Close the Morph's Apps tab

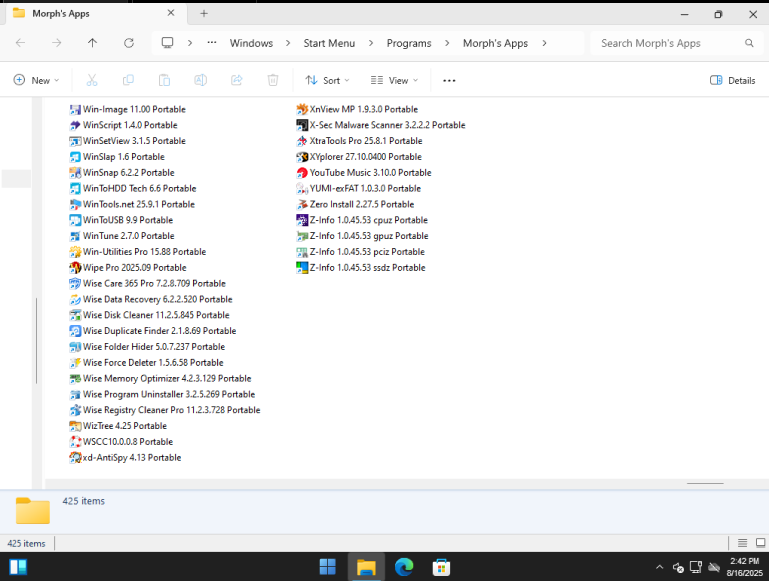point(171,13)
